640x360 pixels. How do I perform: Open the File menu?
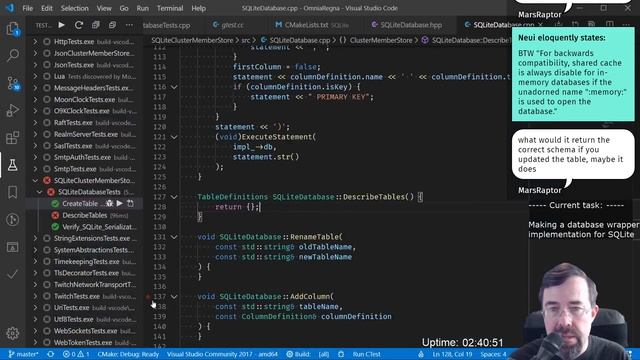pyautogui.click(x=28, y=8)
